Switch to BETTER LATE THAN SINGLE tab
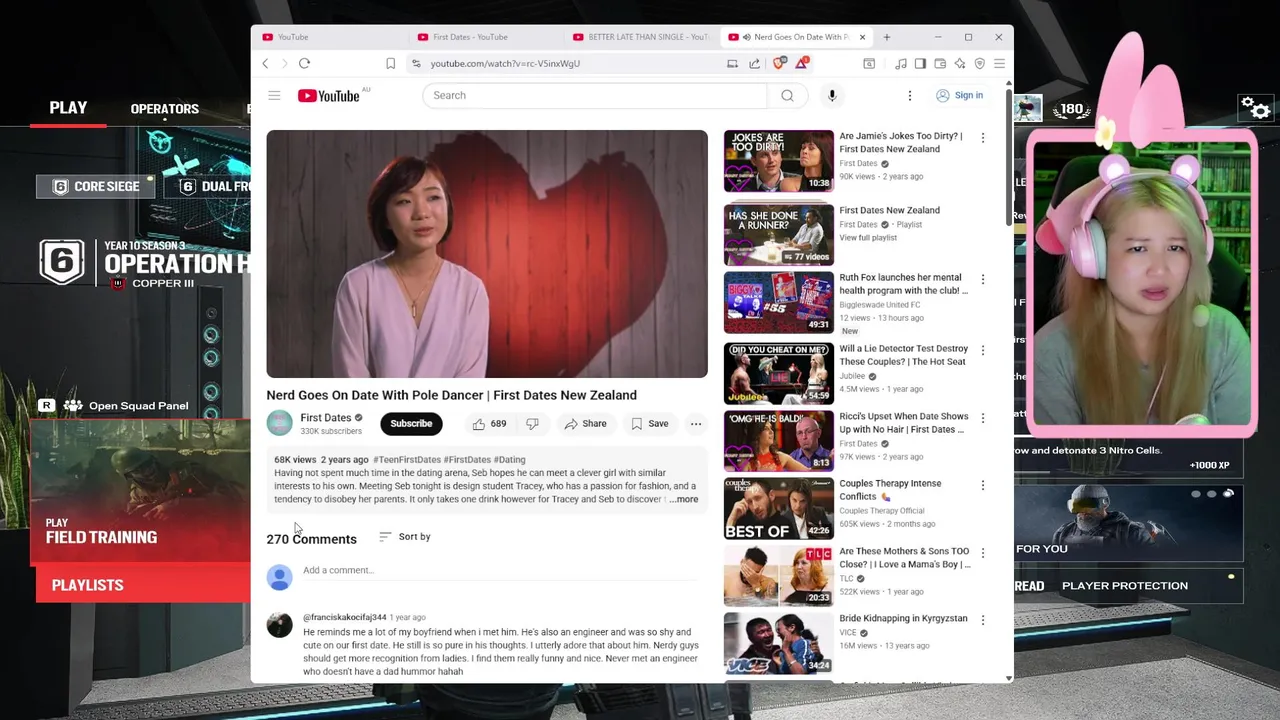Image resolution: width=1280 pixels, height=720 pixels. 640,37
